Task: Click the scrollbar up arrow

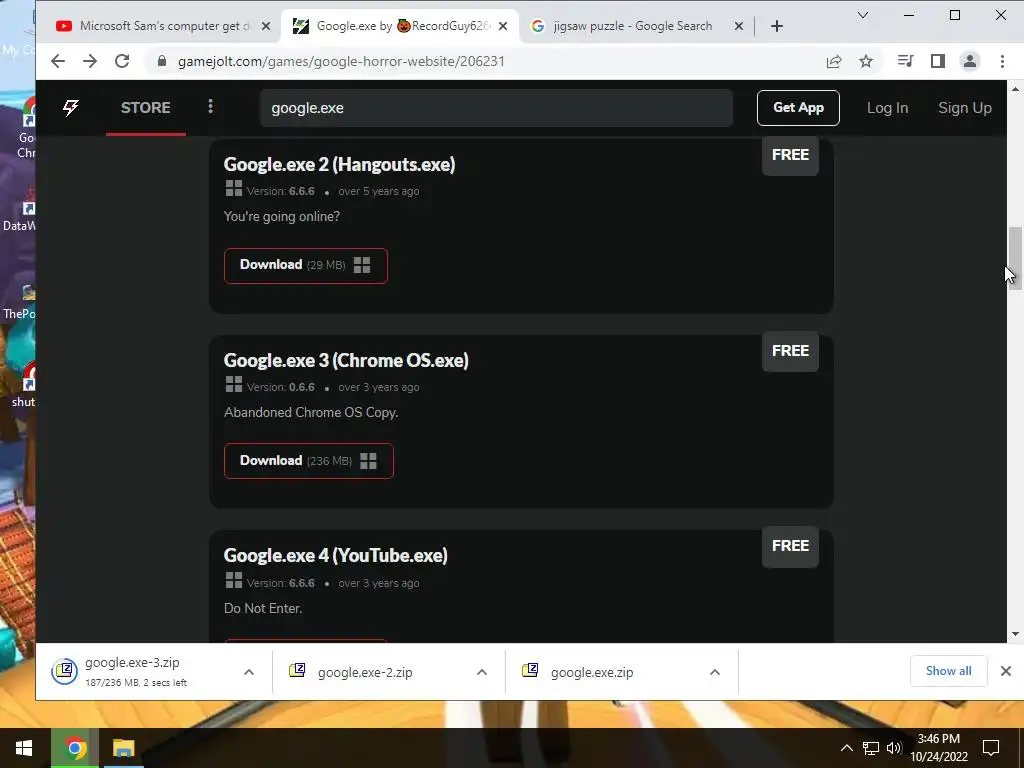Action: click(1015, 88)
